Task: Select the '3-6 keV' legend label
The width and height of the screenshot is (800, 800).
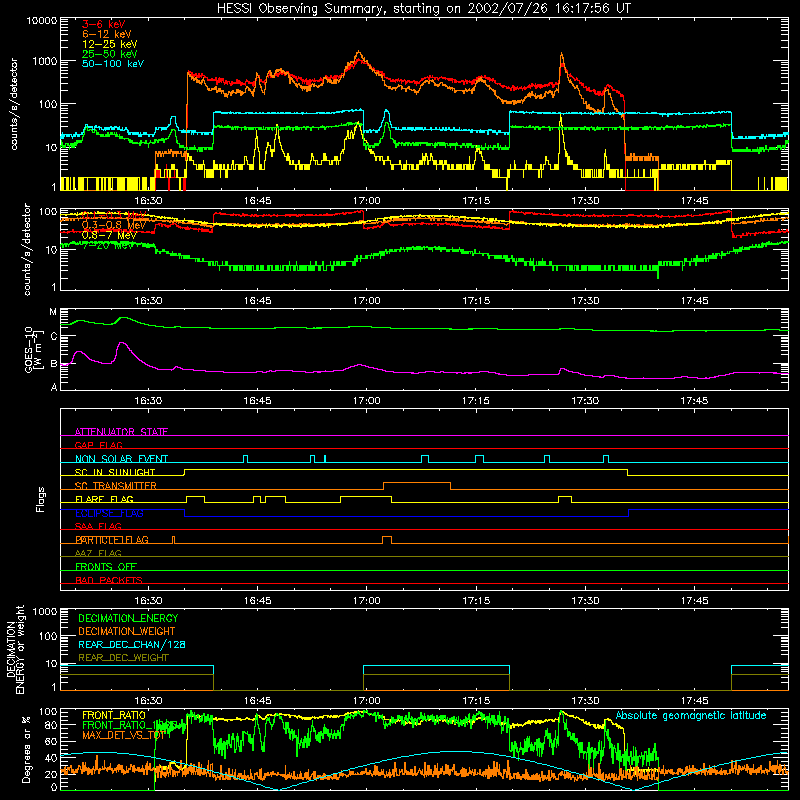Action: [x=104, y=24]
